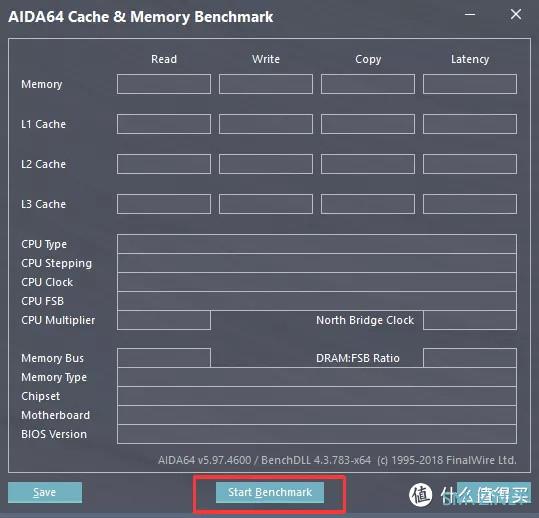Select the L3 Cache Latency result box

point(470,204)
